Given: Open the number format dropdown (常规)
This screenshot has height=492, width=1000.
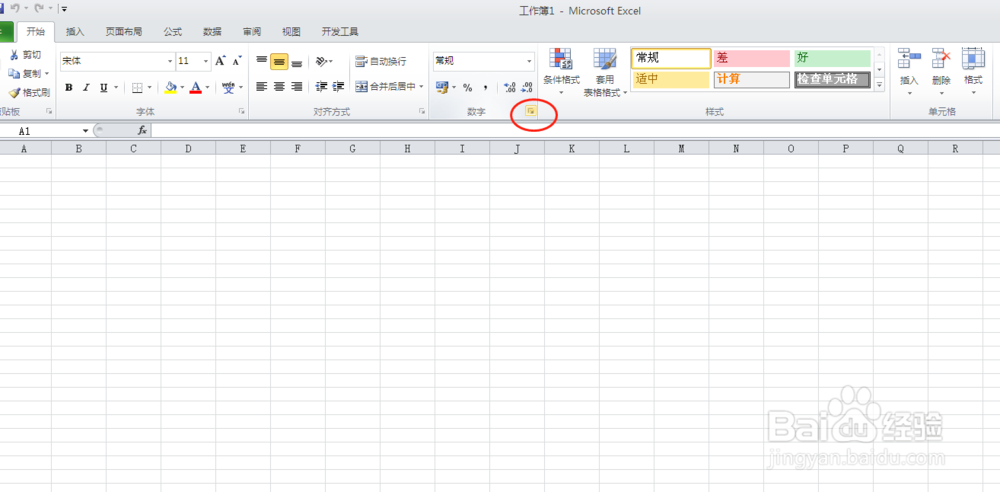Looking at the screenshot, I should coord(529,61).
